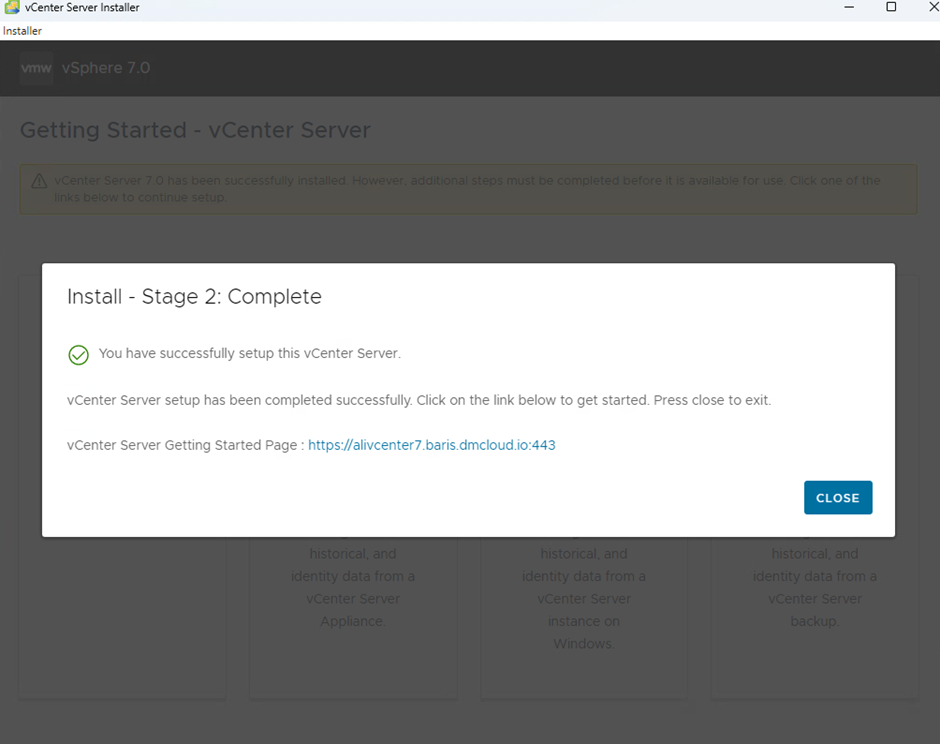Screen dimensions: 940x744
Task: Click the "You have successfully setup" message
Action: click(249, 354)
